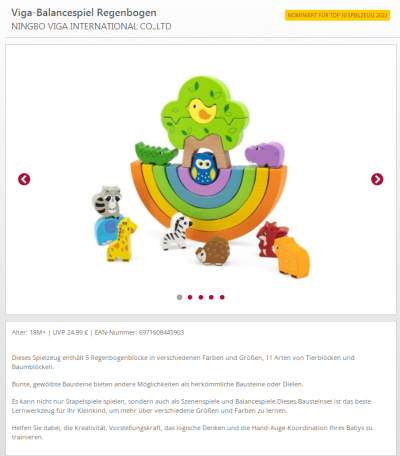Click the brown hedgehog figure
The image size is (400, 456).
[x=213, y=251]
